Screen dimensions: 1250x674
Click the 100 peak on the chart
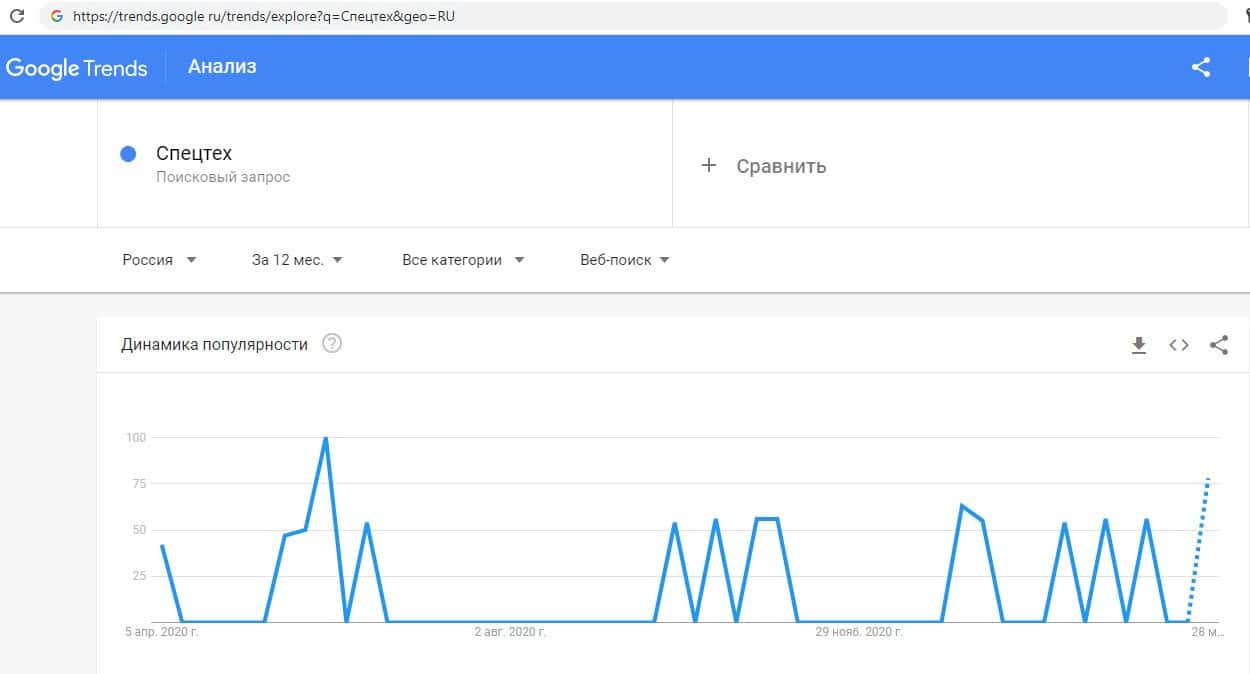coord(325,439)
